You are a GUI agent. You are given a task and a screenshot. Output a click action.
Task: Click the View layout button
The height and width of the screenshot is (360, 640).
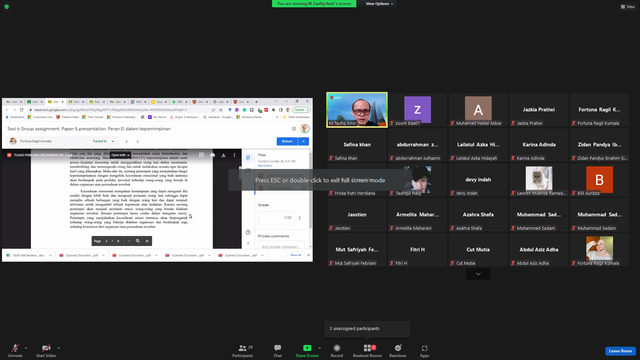tap(628, 7)
